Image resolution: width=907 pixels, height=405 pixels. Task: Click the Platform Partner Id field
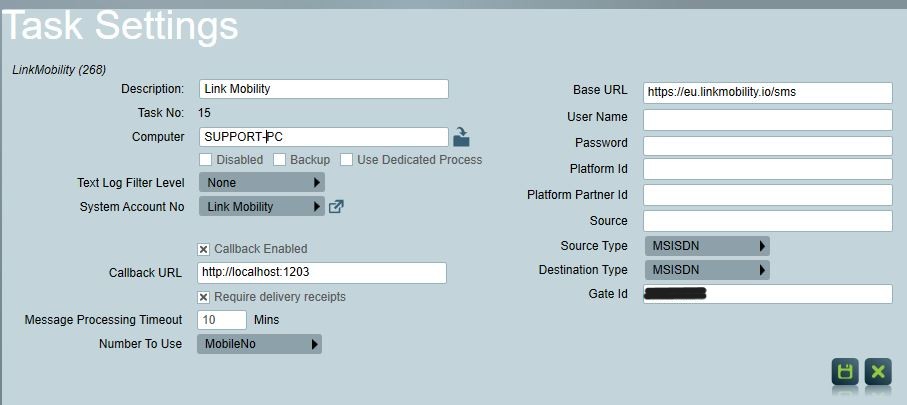pyautogui.click(x=768, y=195)
